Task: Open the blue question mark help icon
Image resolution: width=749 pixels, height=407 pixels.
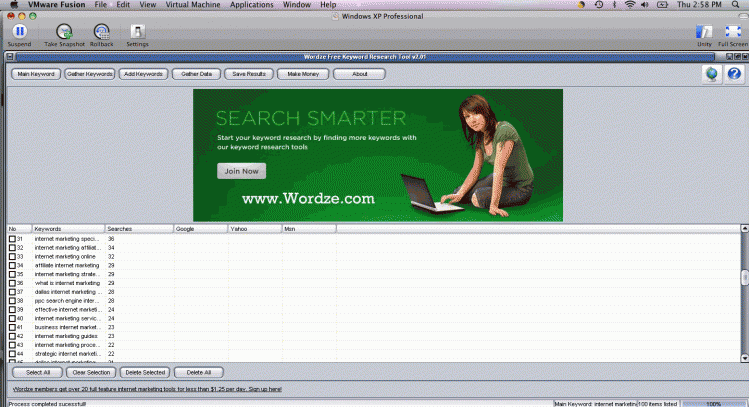Action: tap(734, 74)
